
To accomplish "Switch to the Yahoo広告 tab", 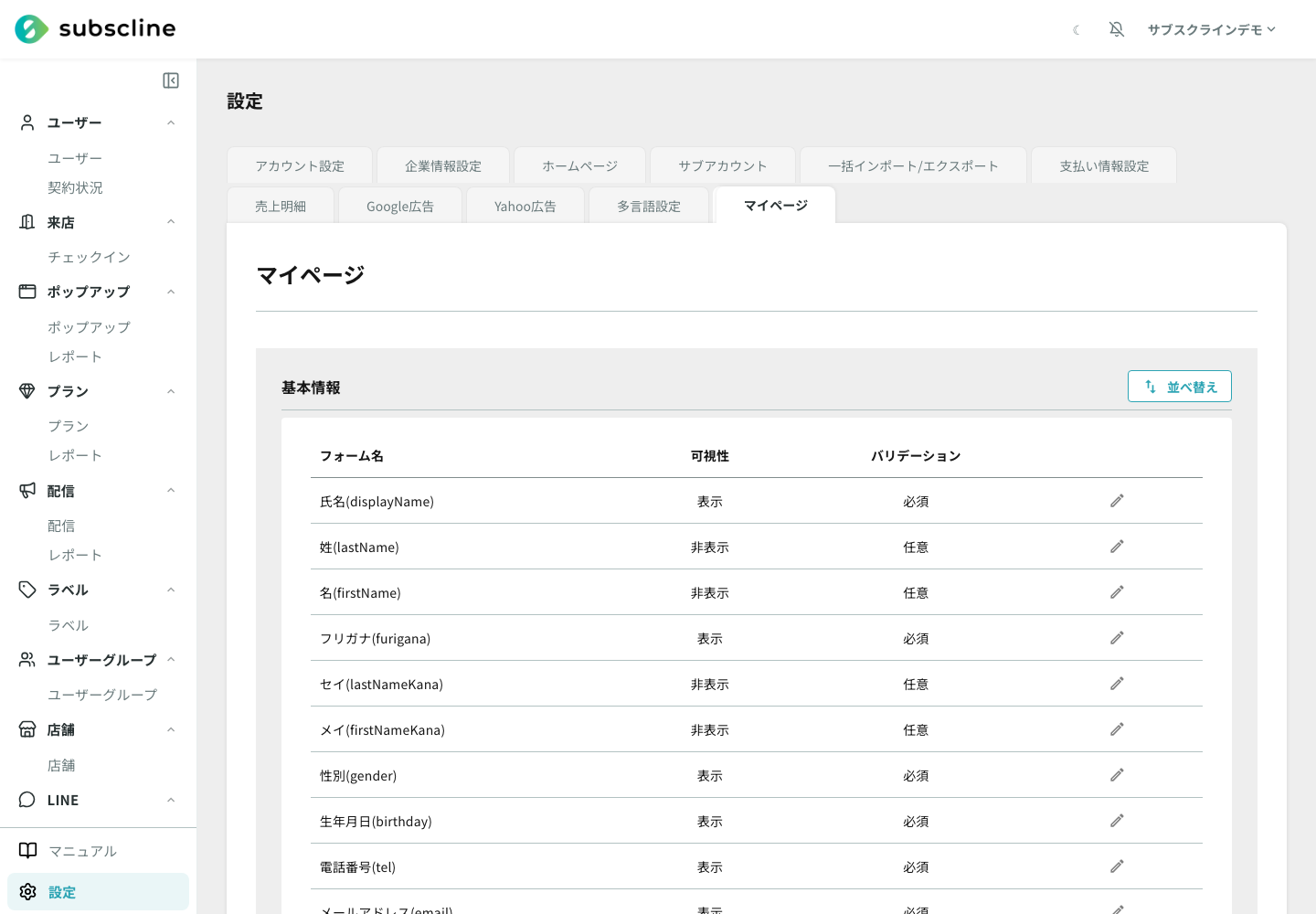I will click(x=525, y=206).
